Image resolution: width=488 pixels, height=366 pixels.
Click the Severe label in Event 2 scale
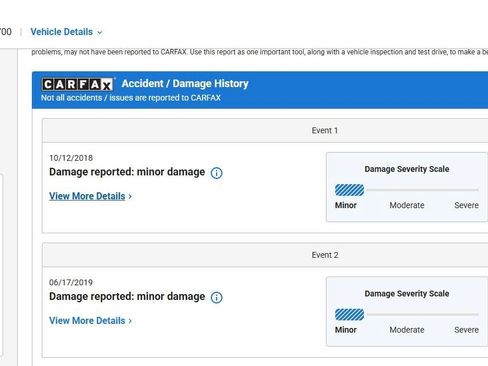coord(466,330)
